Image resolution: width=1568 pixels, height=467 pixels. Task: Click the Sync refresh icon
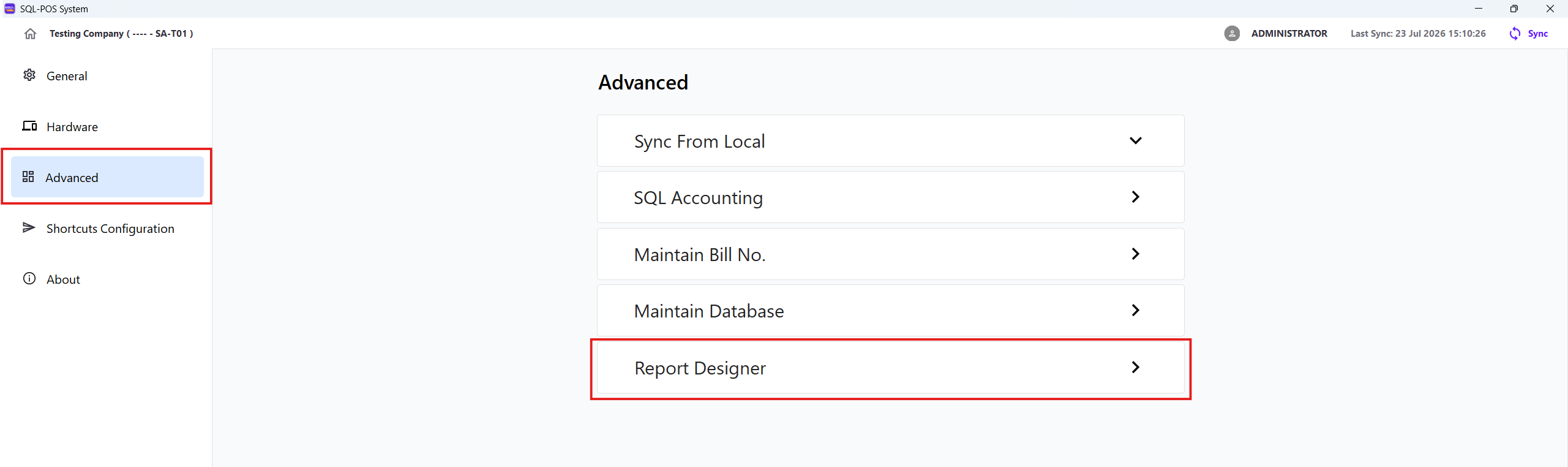click(1514, 34)
